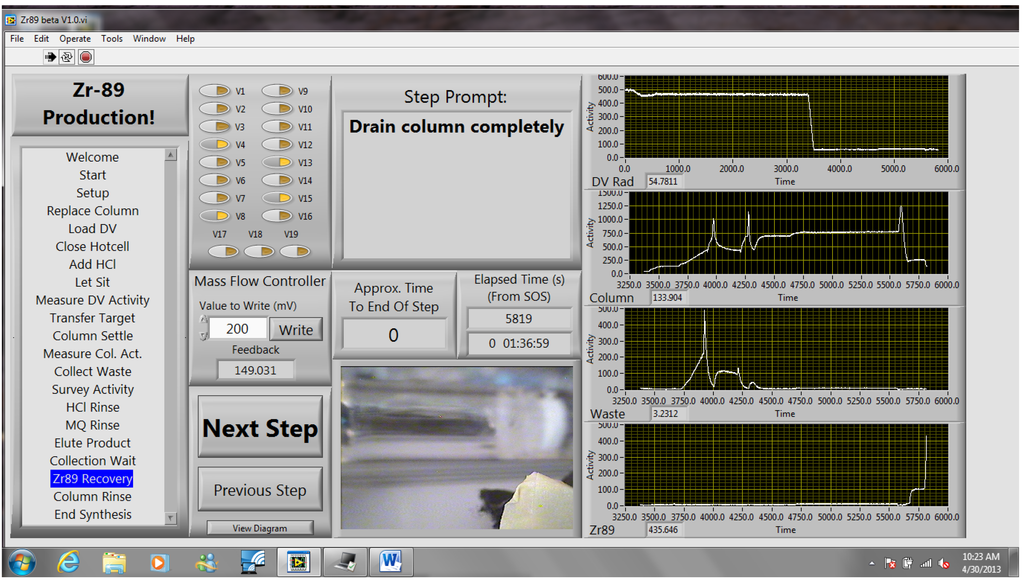1024x584 pixels.
Task: Click the Run arrow toolbar icon
Action: 50,57
